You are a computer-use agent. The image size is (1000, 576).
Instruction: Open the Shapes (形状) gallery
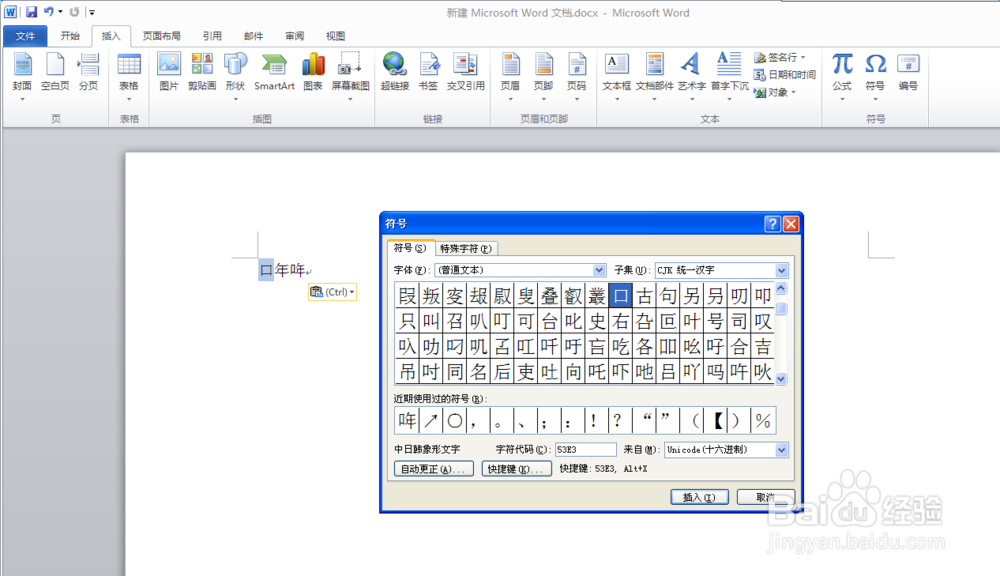235,76
